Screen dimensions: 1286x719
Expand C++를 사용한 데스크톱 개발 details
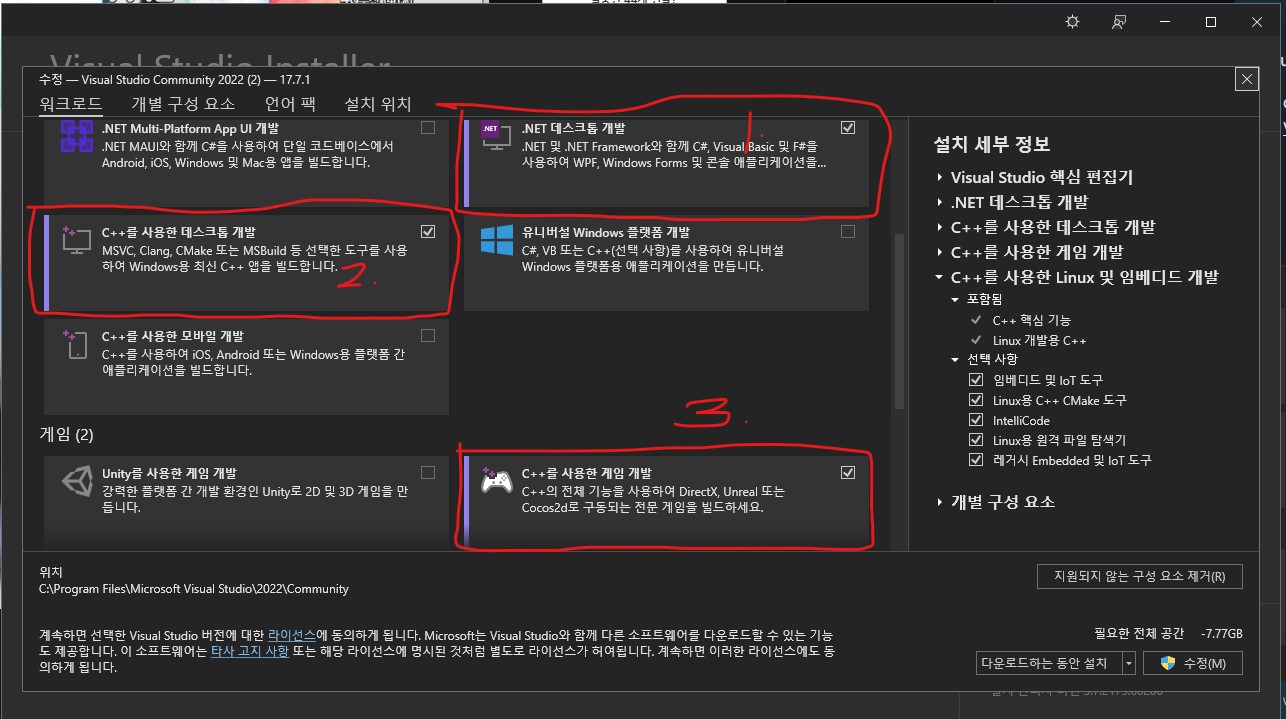click(x=940, y=227)
